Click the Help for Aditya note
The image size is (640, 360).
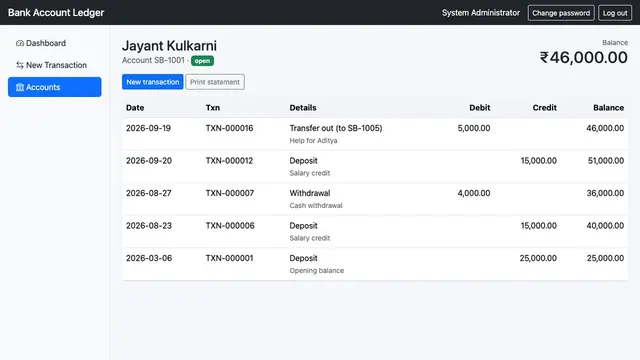click(x=313, y=140)
